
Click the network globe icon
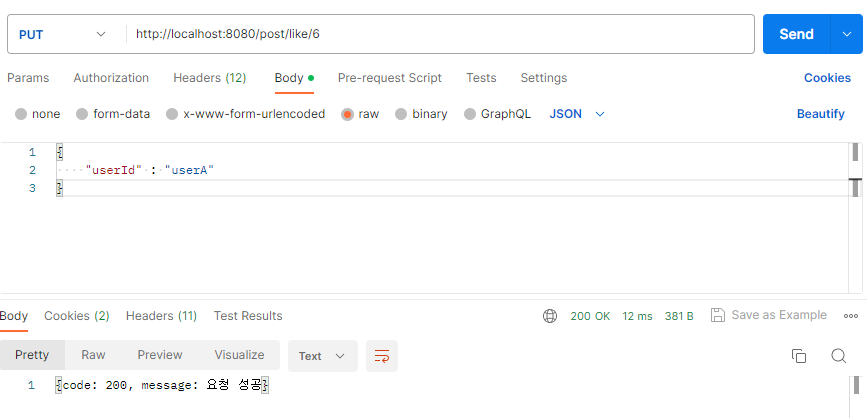point(550,316)
